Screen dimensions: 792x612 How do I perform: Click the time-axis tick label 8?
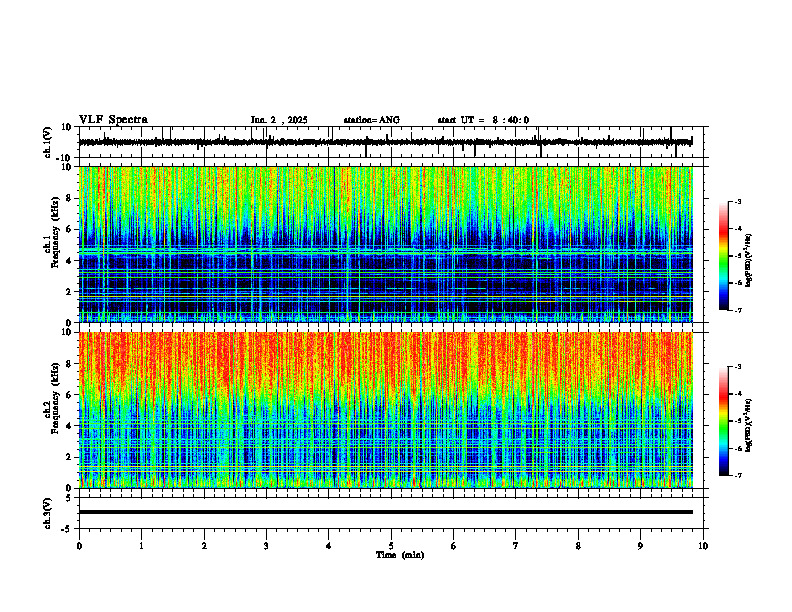tap(578, 546)
